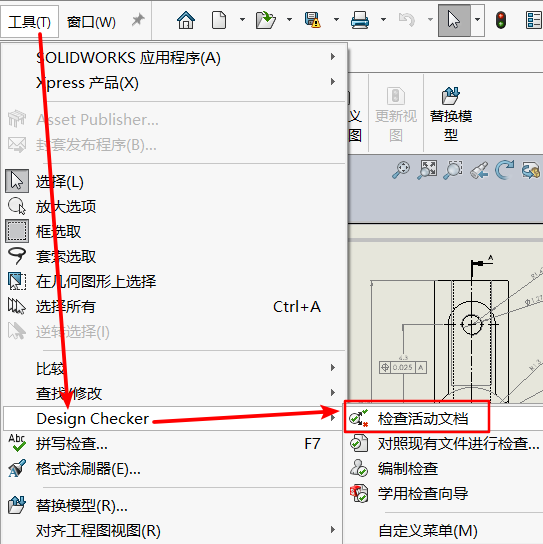Expand the Undo dropdown arrow
Image resolution: width=543 pixels, height=544 pixels.
(x=430, y=20)
